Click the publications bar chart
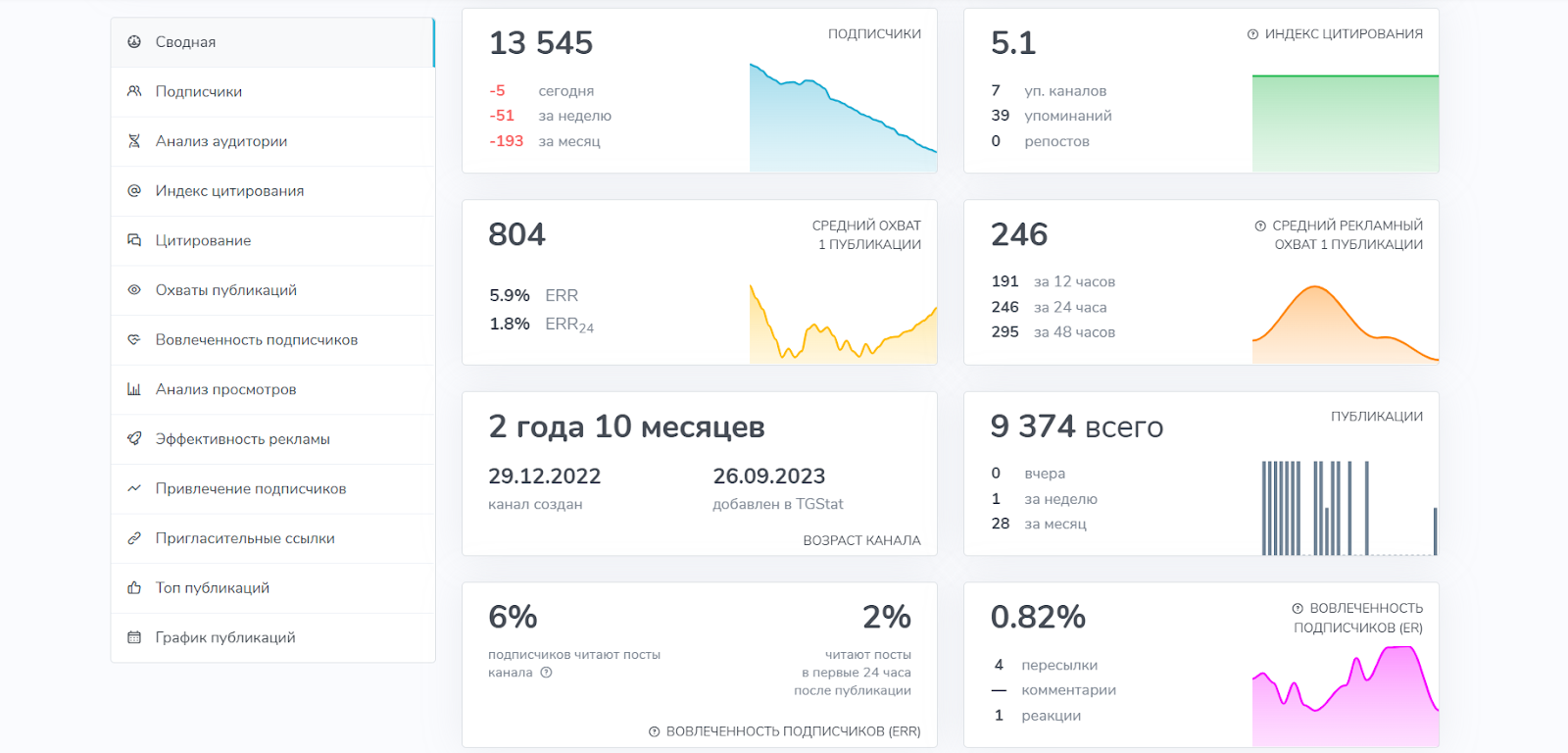This screenshot has height=753, width=1568. 1347,508
